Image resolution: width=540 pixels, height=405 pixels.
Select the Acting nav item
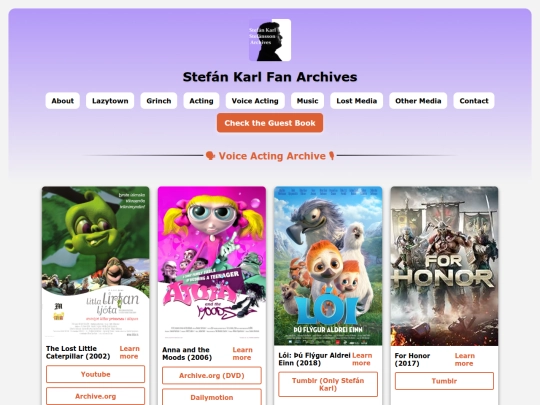click(201, 101)
